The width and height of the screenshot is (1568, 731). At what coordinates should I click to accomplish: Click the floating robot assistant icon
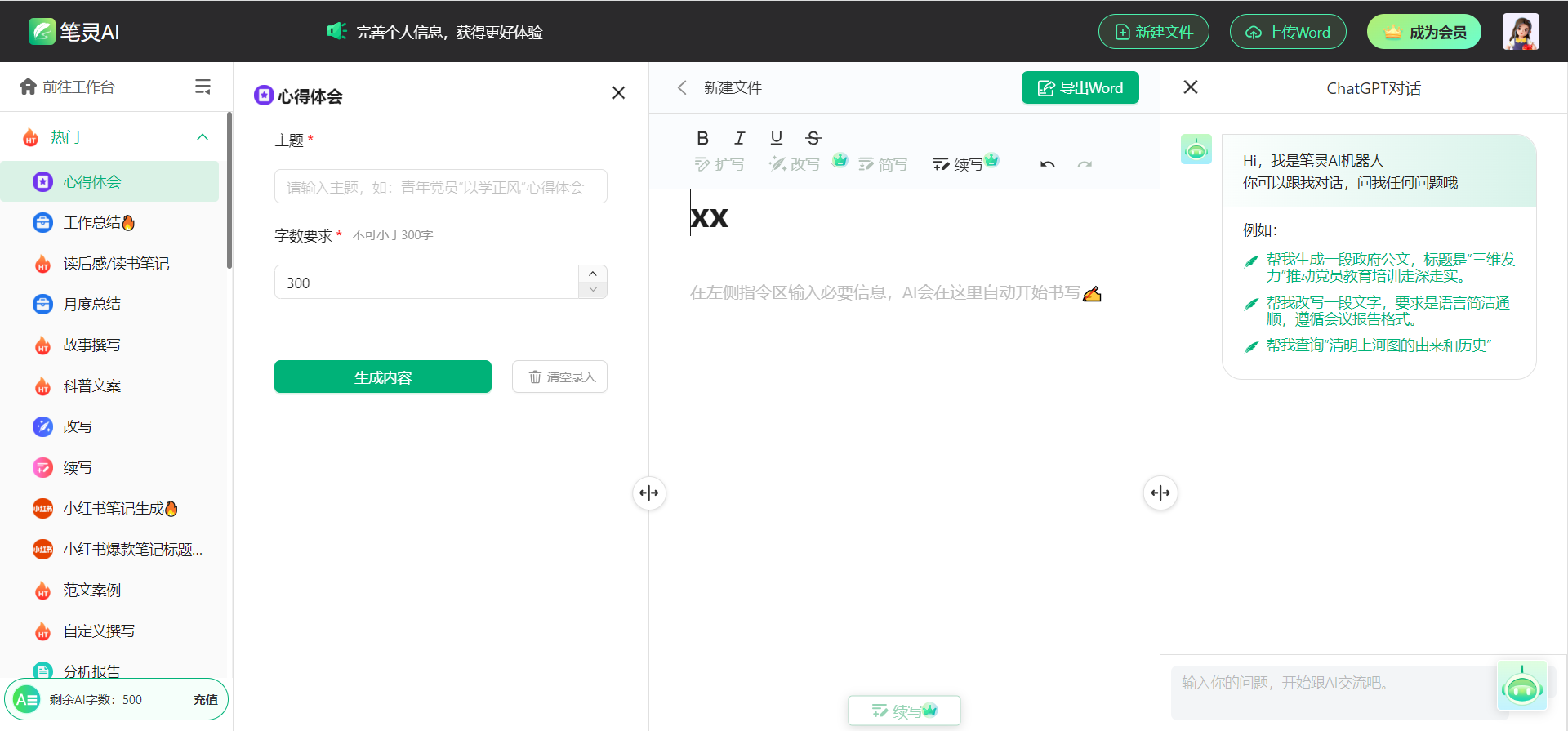[x=1521, y=686]
